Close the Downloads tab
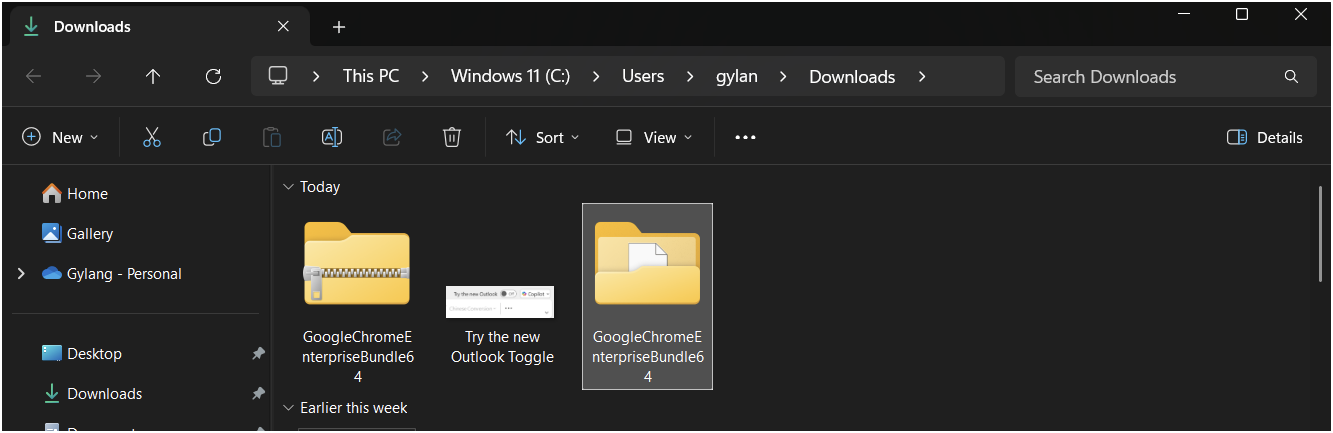The image size is (1333, 433). [x=284, y=27]
